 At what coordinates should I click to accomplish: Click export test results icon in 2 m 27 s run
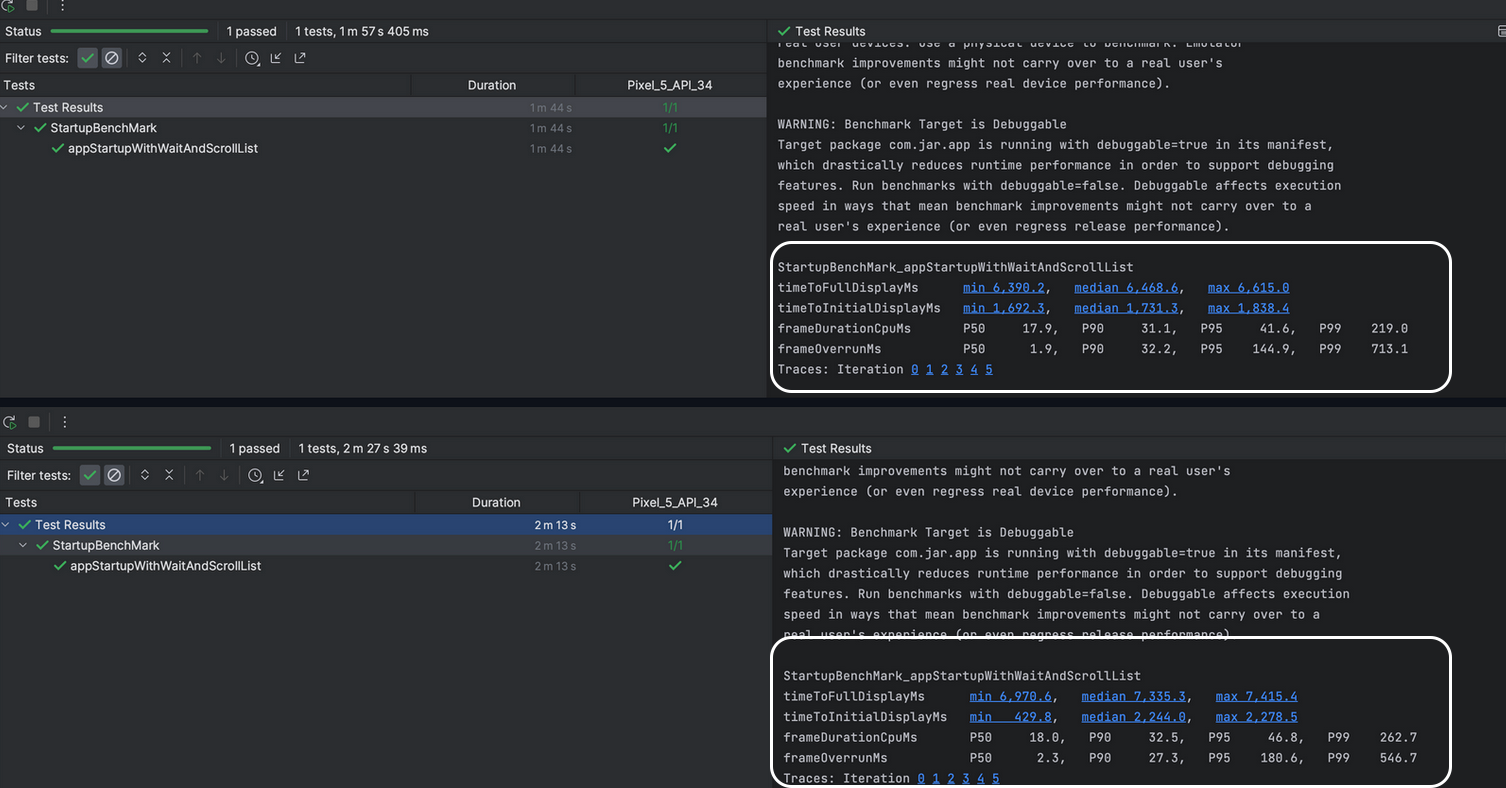(x=303, y=475)
